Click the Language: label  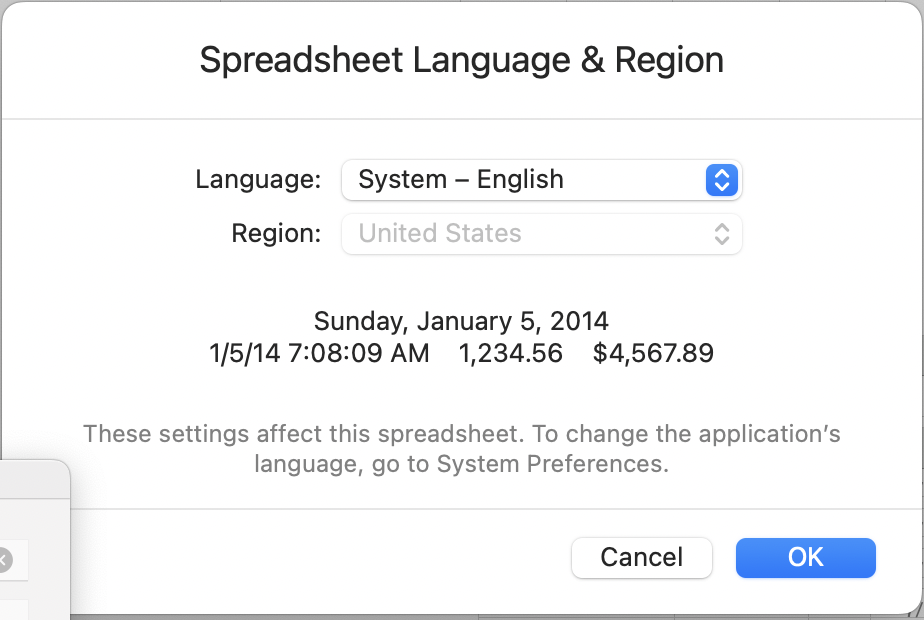coord(258,180)
